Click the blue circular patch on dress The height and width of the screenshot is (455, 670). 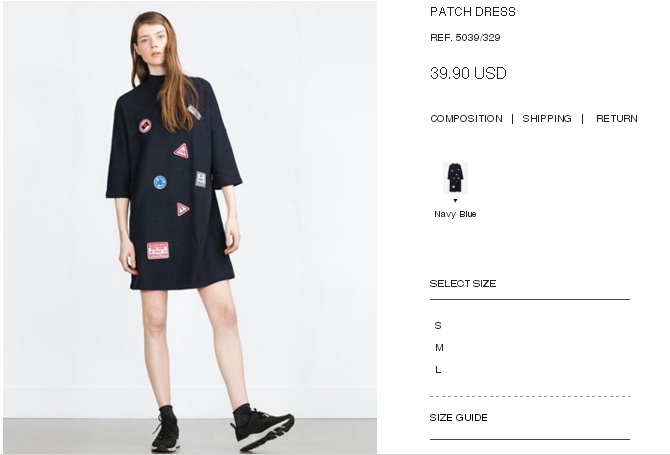click(160, 182)
